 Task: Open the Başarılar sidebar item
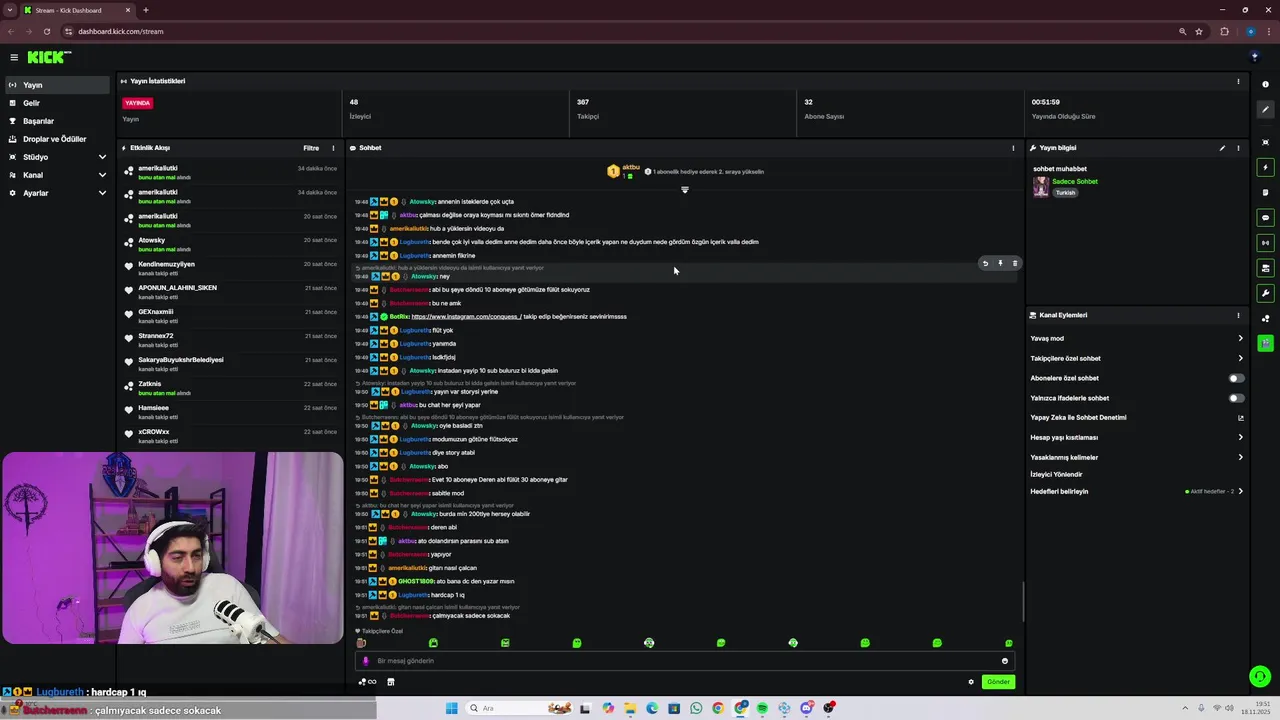(x=58, y=121)
